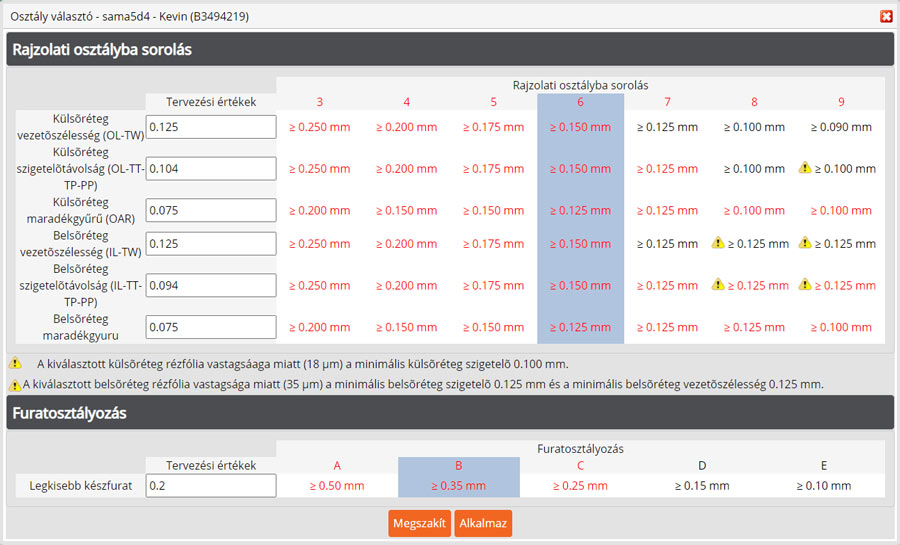
Task: Click the Külsőréteg maradékgyűrű (OAR) input field
Action: point(211,211)
